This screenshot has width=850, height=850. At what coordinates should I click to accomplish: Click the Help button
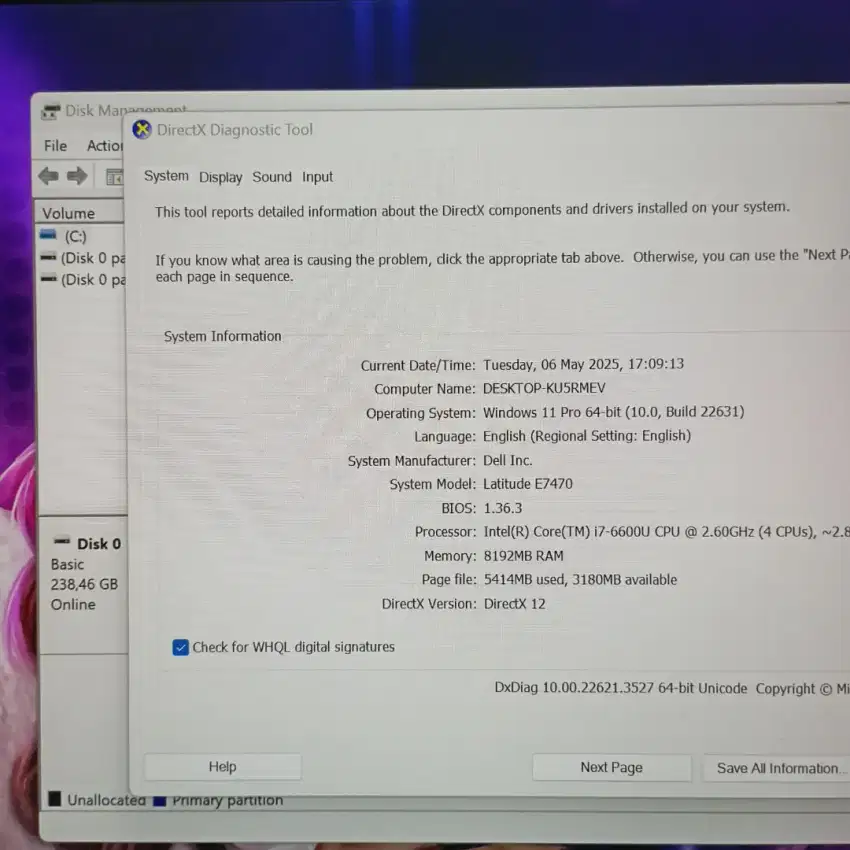coord(222,767)
